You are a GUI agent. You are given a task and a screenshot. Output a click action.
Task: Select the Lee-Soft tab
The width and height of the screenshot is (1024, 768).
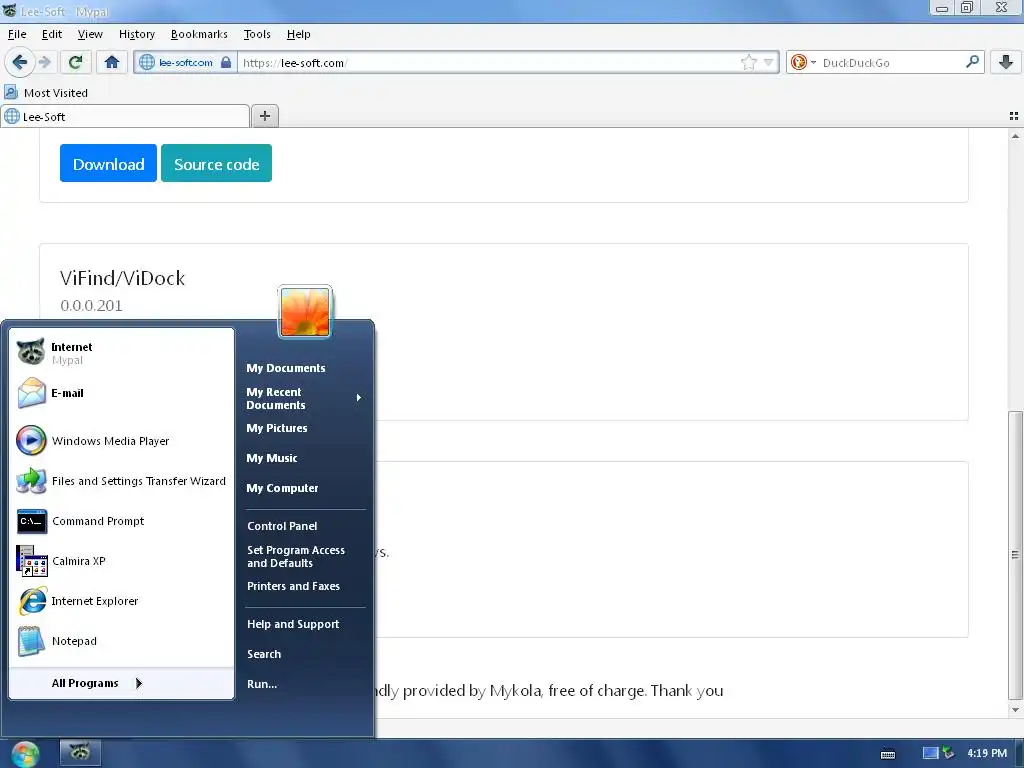(x=125, y=116)
